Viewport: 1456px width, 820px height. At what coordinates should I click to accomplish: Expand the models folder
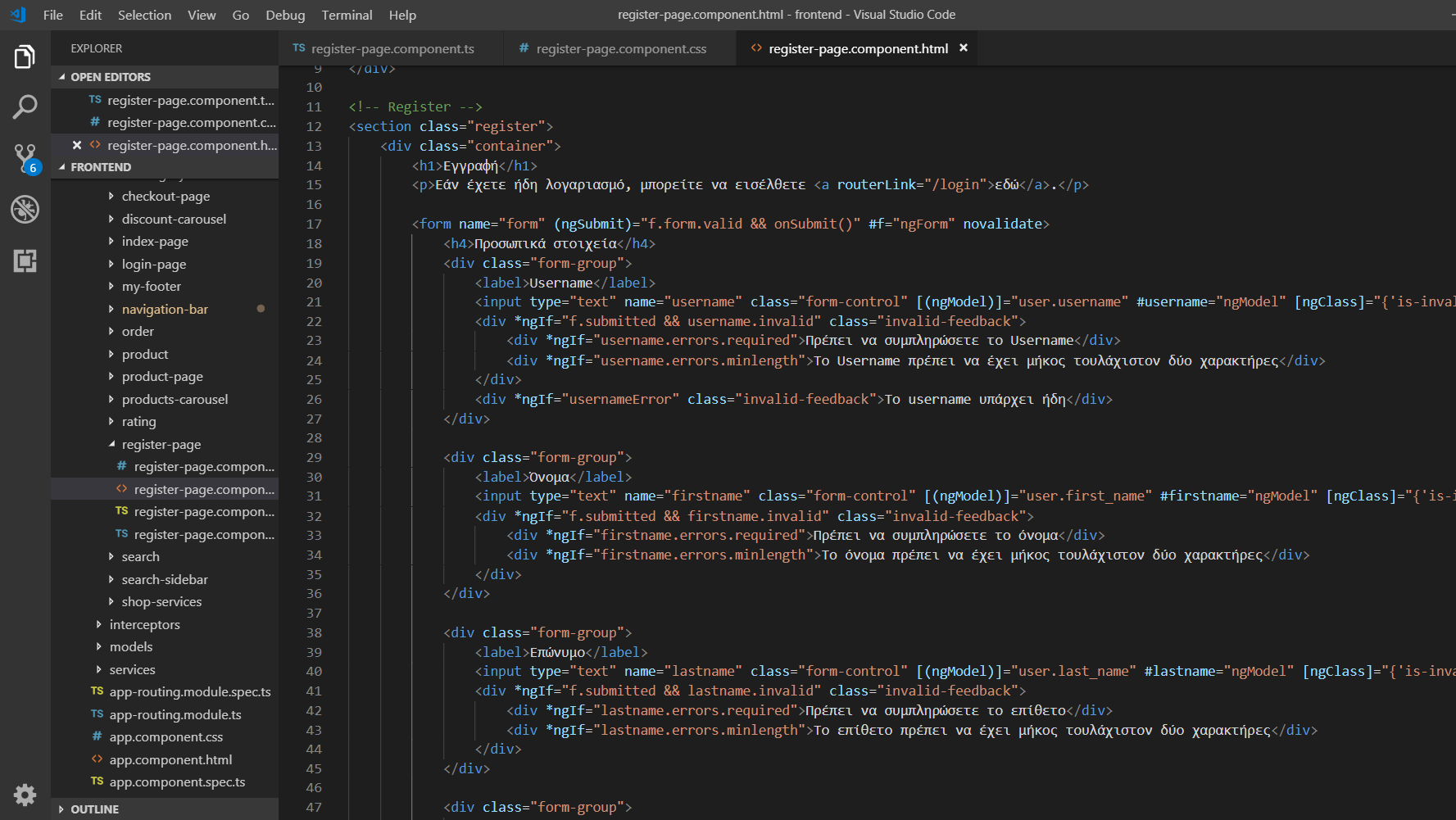point(165,647)
